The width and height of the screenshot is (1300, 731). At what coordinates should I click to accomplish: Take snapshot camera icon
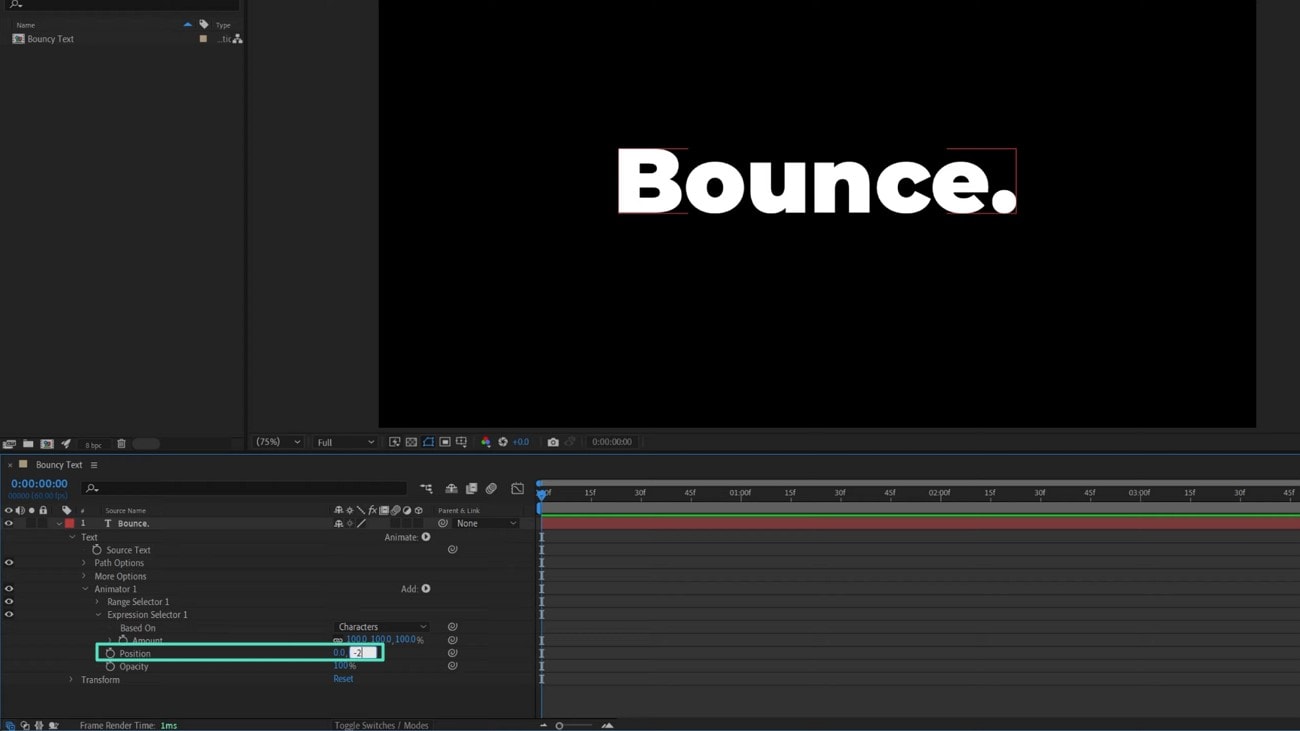553,442
